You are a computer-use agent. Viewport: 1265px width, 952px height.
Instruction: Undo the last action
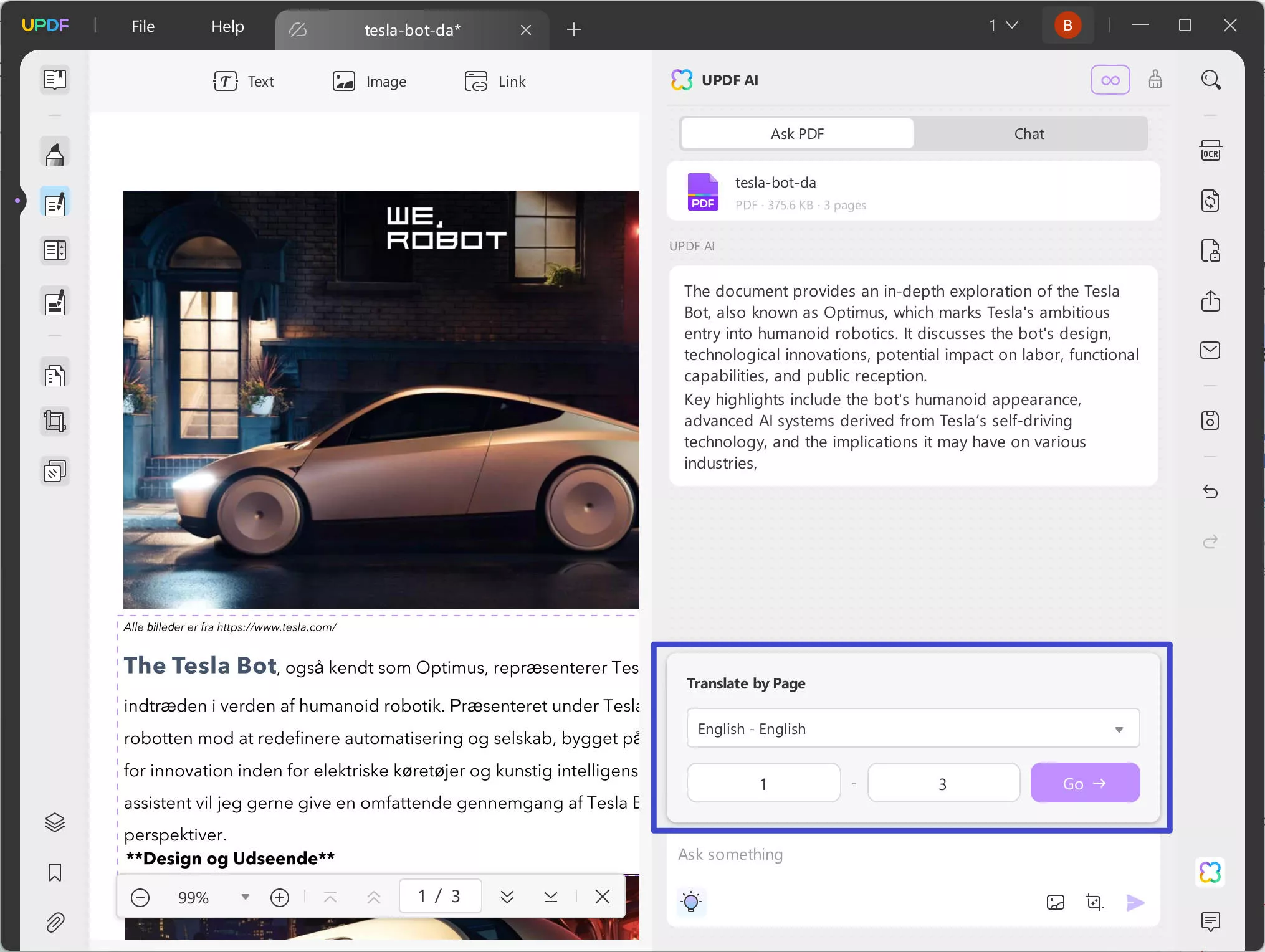tap(1210, 492)
